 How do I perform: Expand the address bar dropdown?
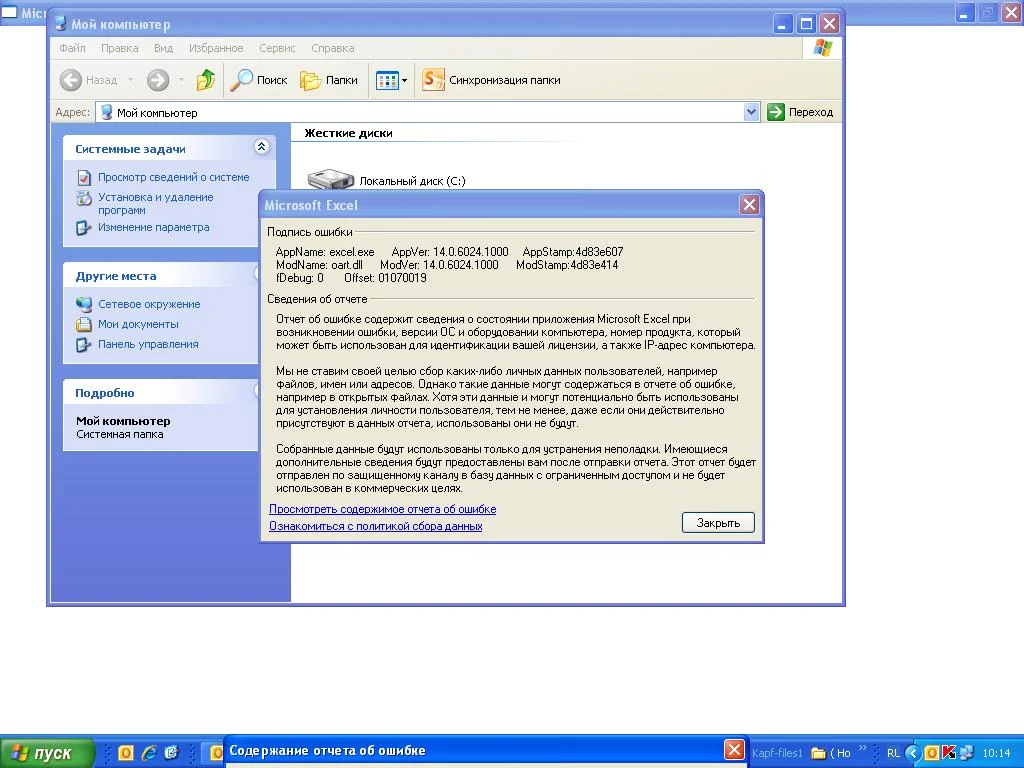(751, 112)
